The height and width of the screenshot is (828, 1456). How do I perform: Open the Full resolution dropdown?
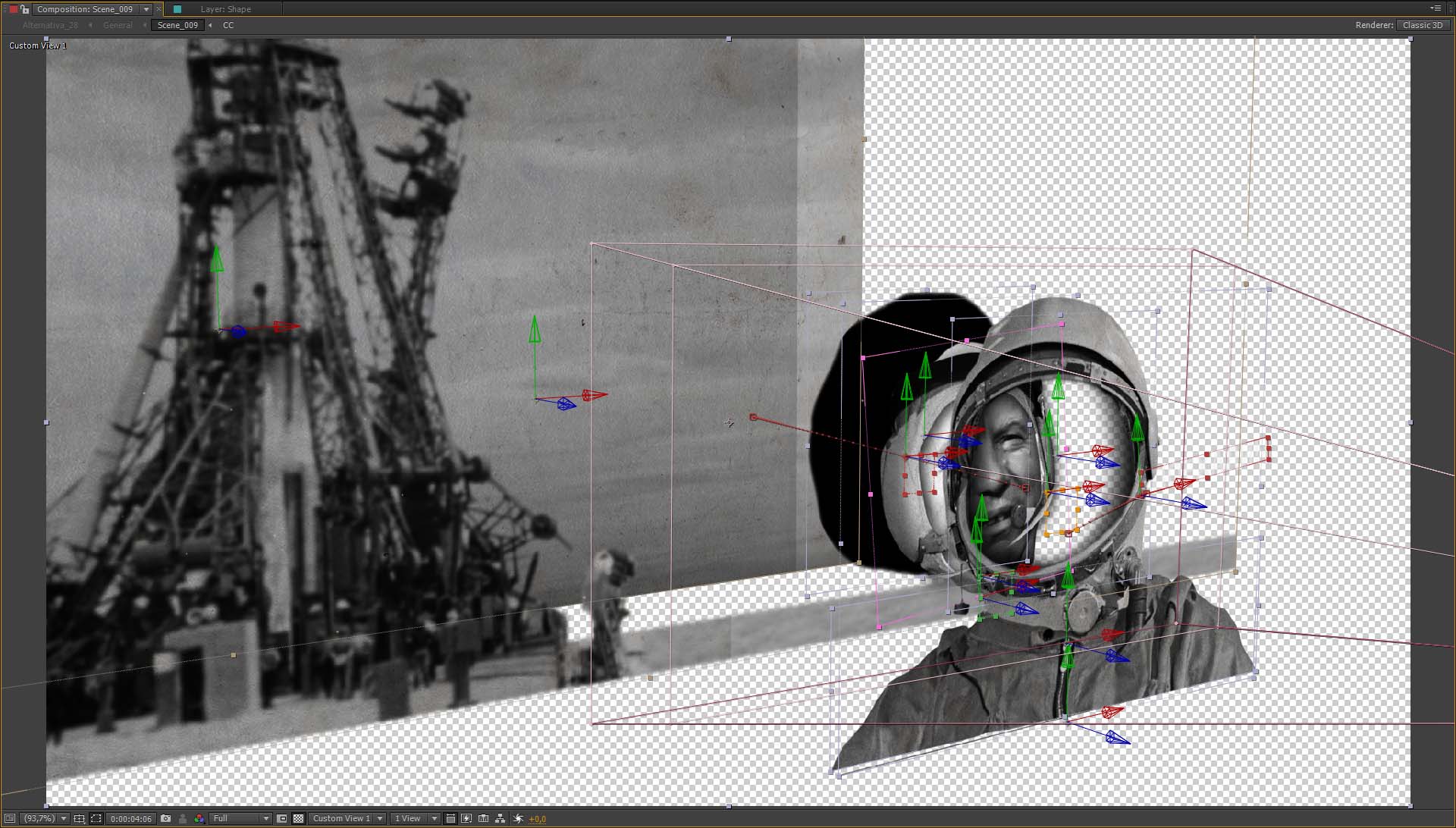(240, 818)
